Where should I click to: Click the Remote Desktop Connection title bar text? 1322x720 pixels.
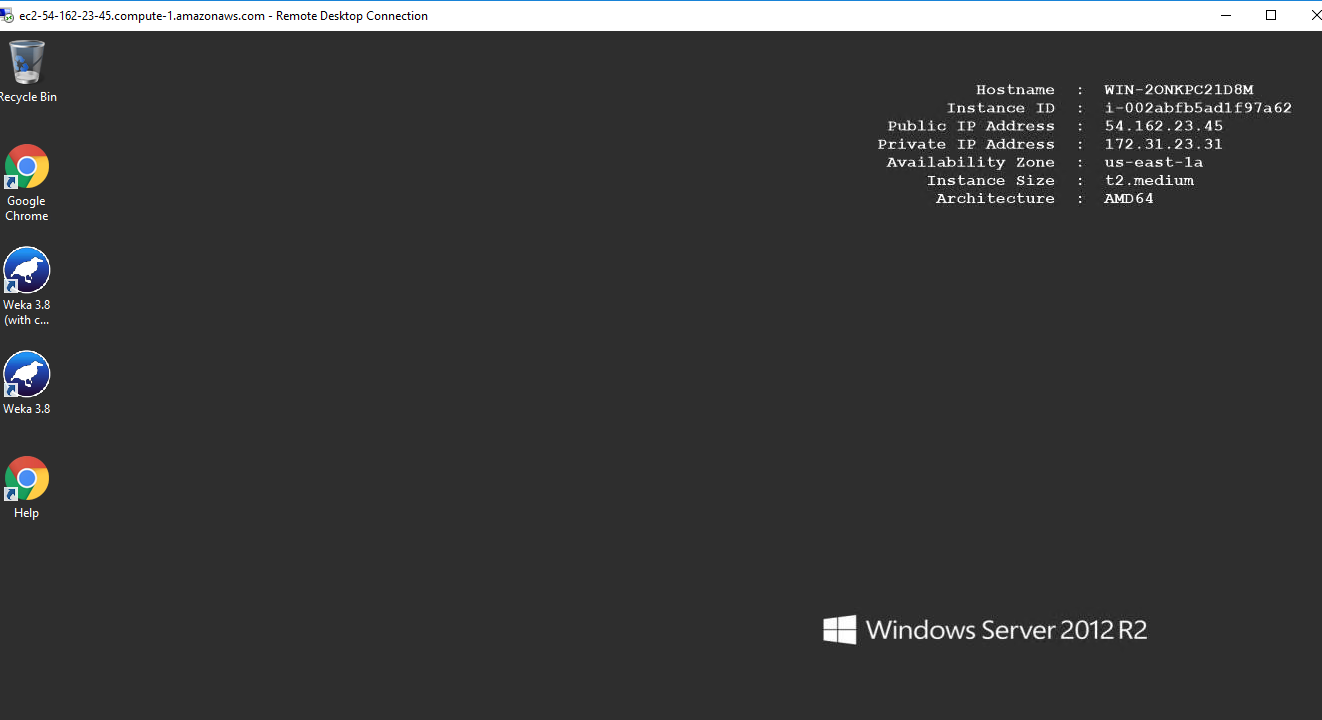pyautogui.click(x=223, y=16)
